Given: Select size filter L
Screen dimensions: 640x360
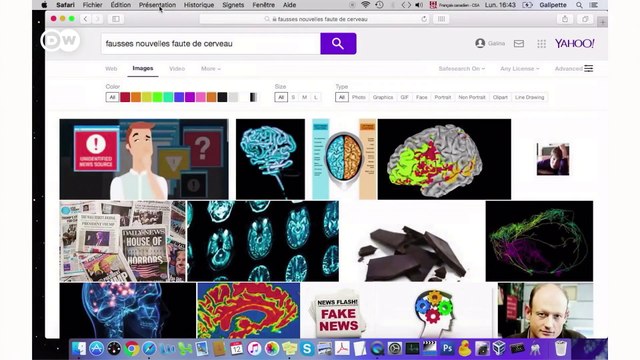Looking at the screenshot, I should click(x=316, y=97).
